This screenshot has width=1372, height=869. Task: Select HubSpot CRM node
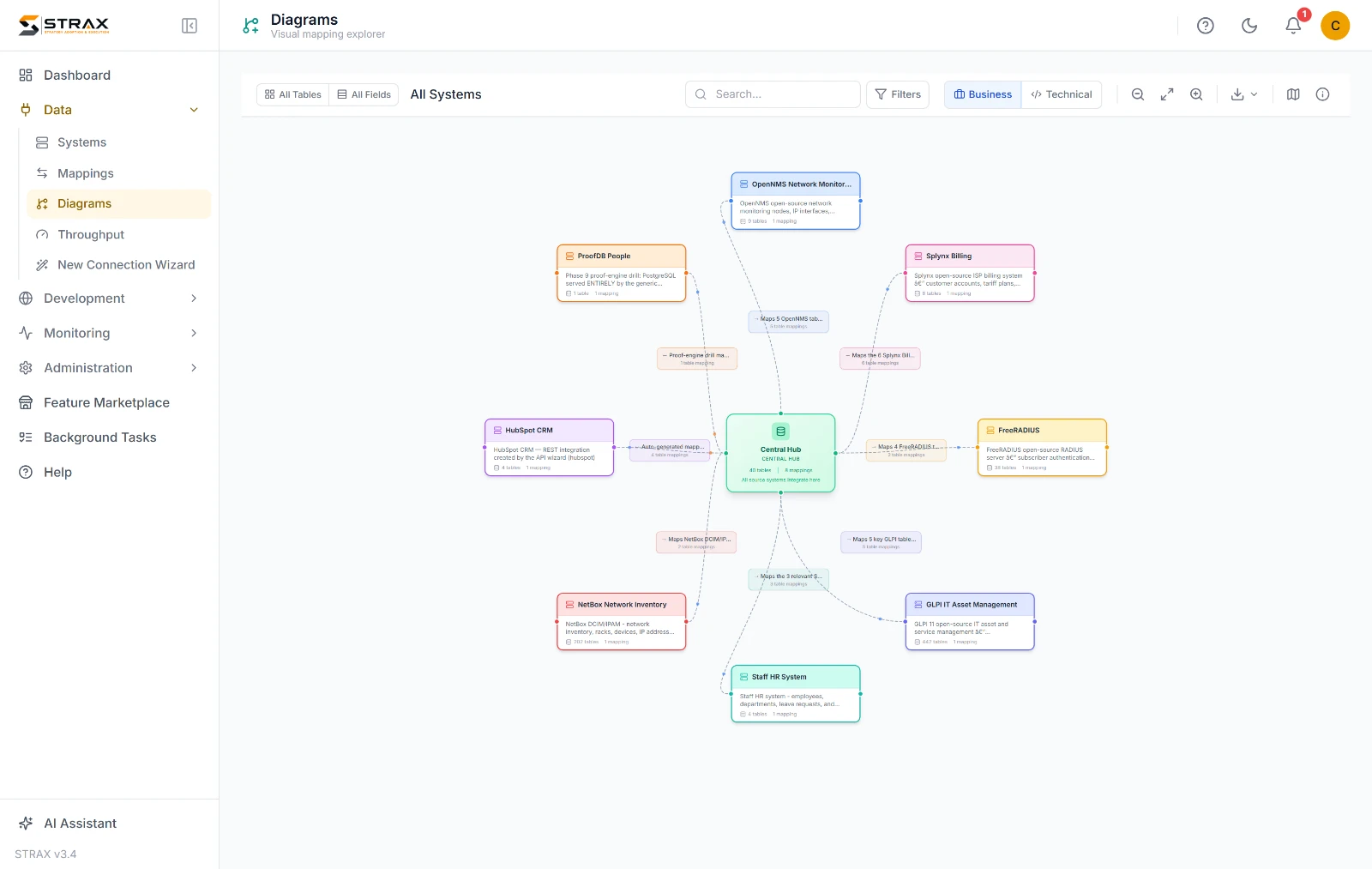549,447
